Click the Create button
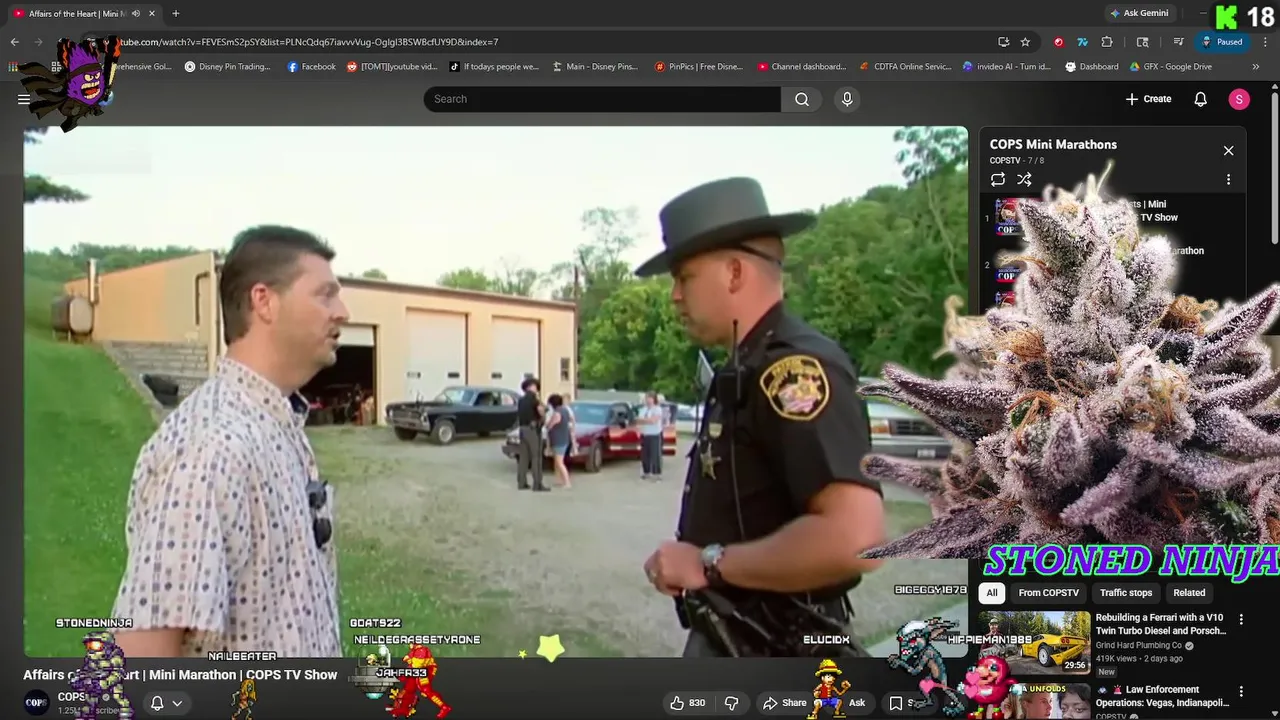Viewport: 1280px width, 720px height. click(1148, 99)
